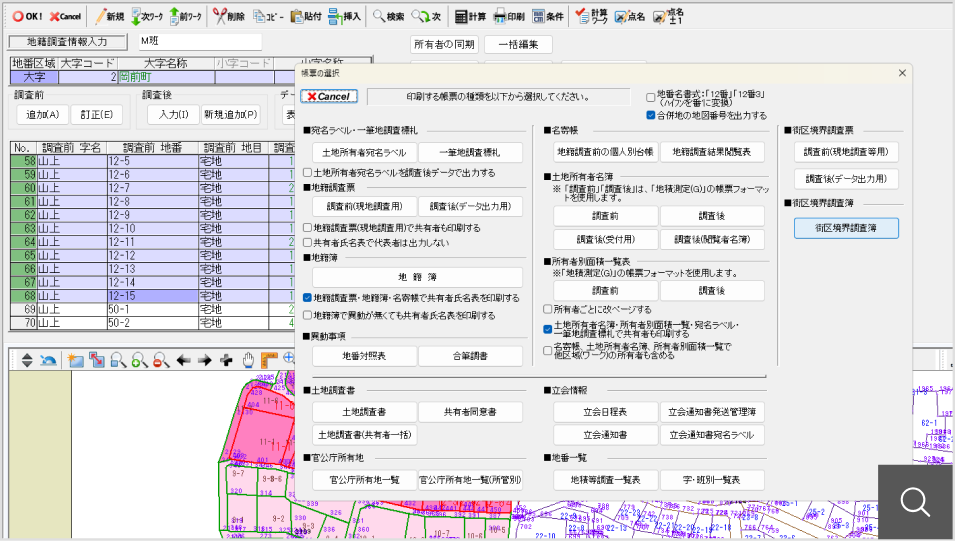The height and width of the screenshot is (541, 956).
Task: Click the red minus zoom-out magnifier
Action: click(159, 359)
